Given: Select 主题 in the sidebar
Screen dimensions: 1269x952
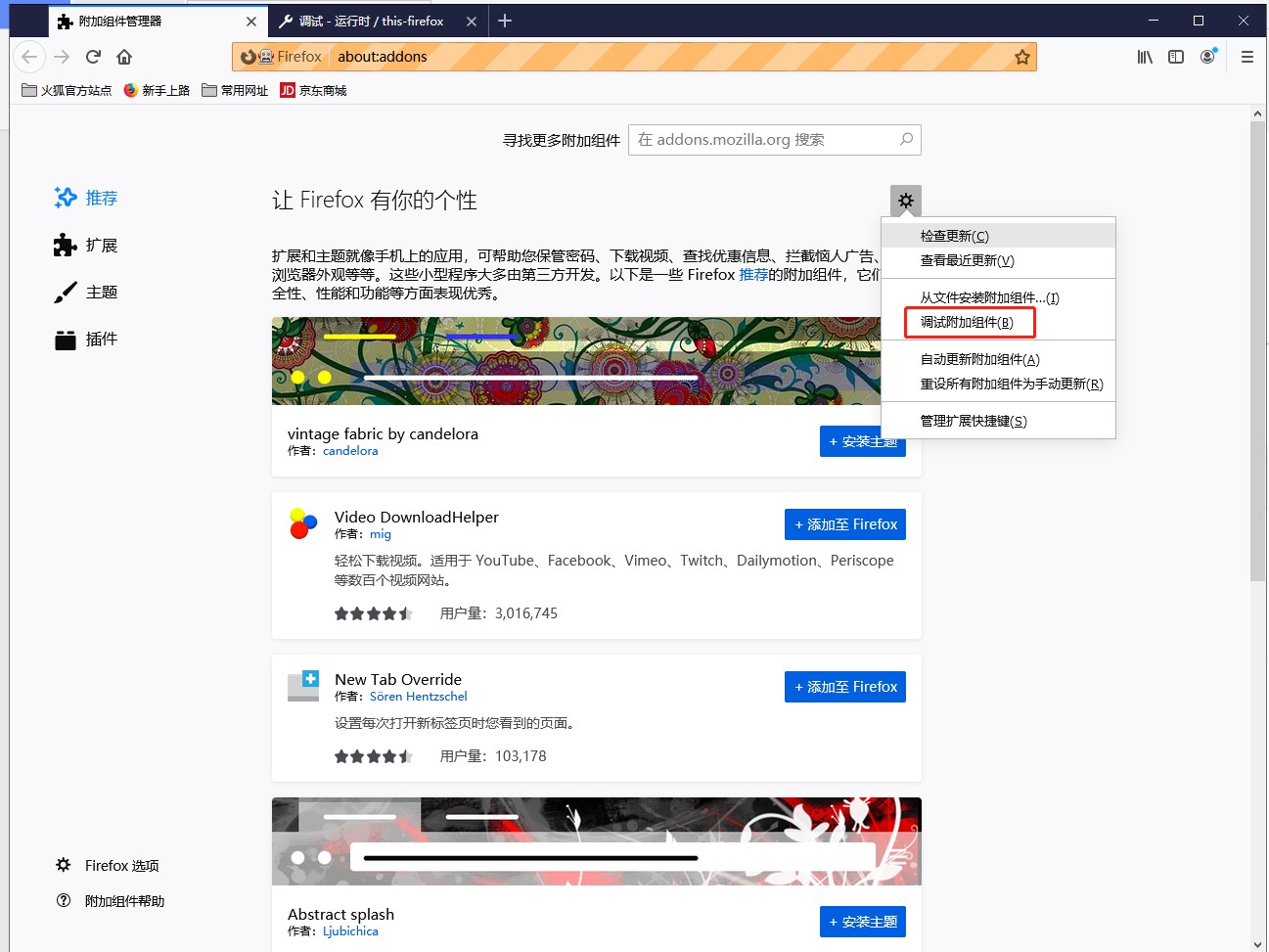Looking at the screenshot, I should coord(86,292).
